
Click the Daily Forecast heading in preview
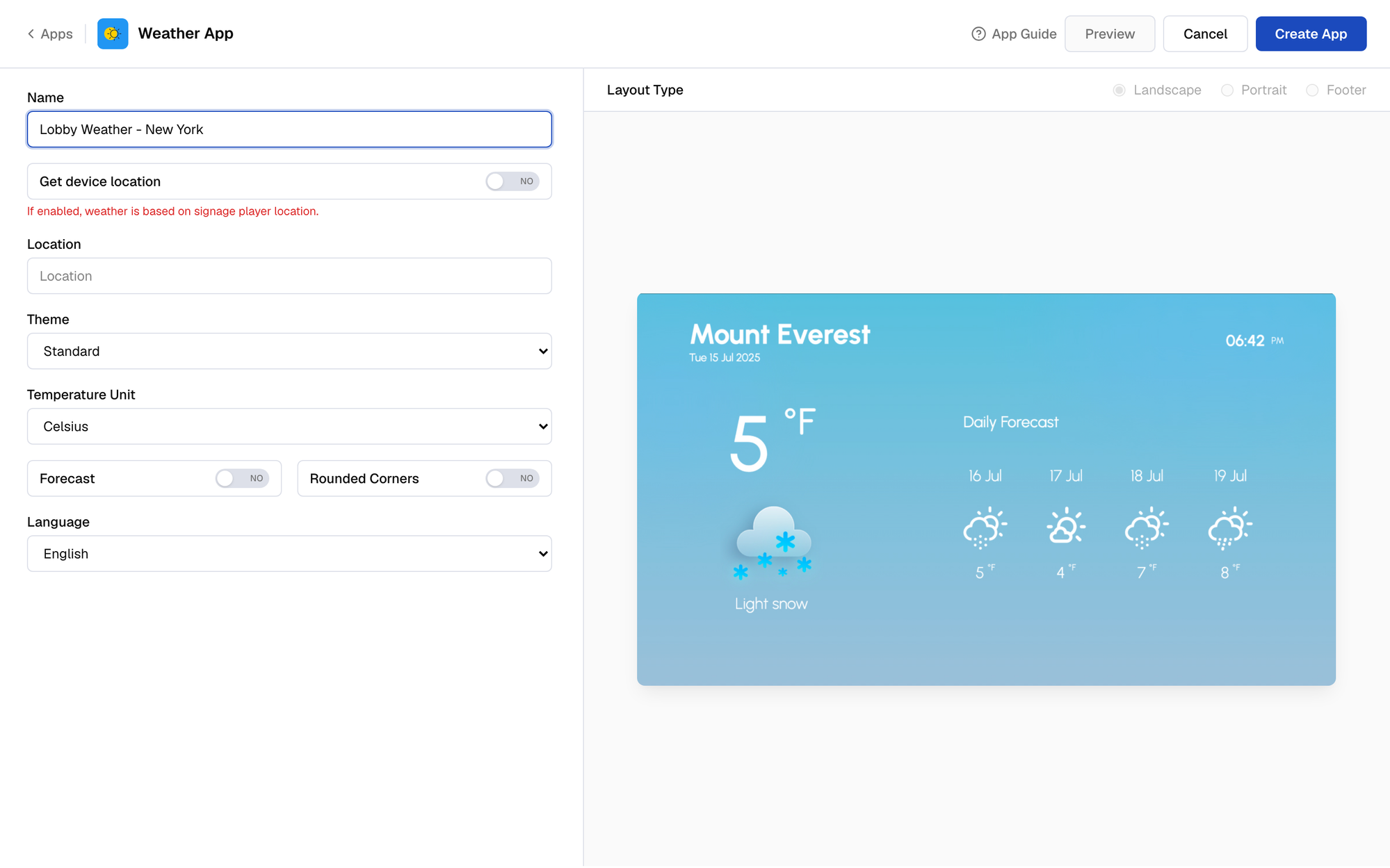click(1010, 423)
